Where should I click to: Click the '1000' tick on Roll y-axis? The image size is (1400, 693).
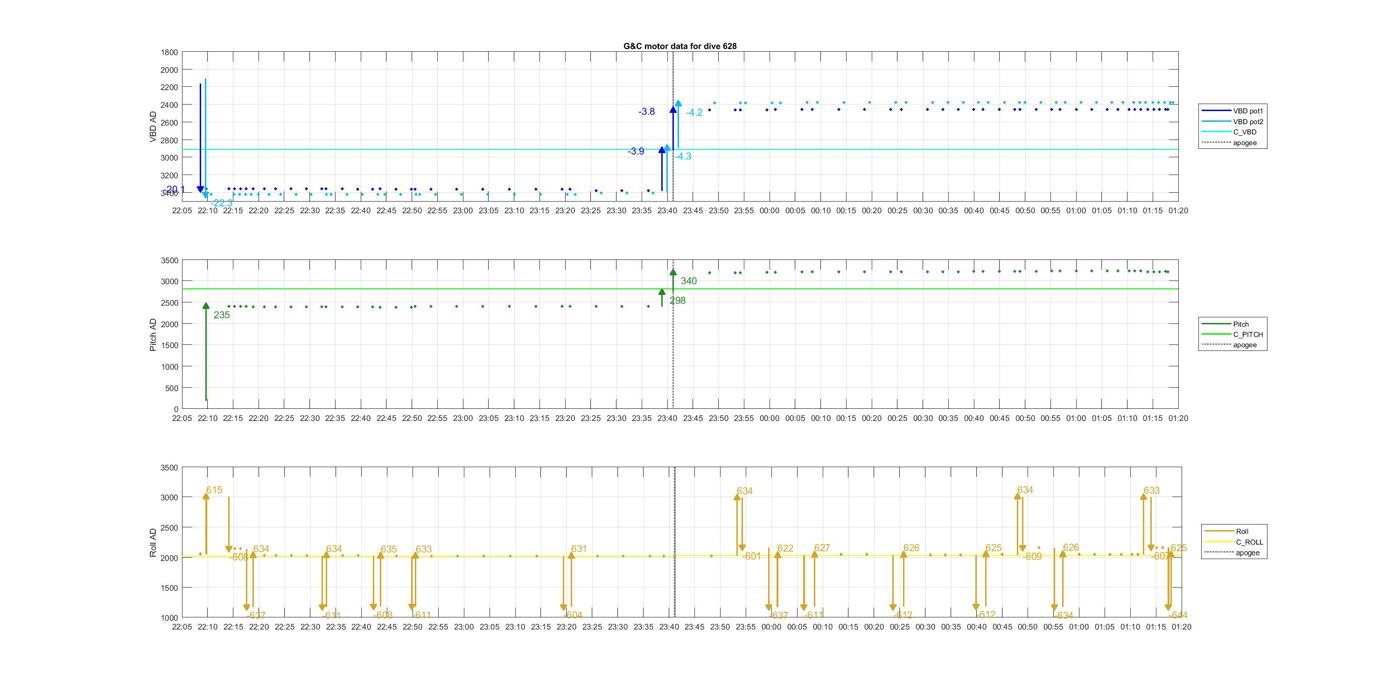click(168, 618)
